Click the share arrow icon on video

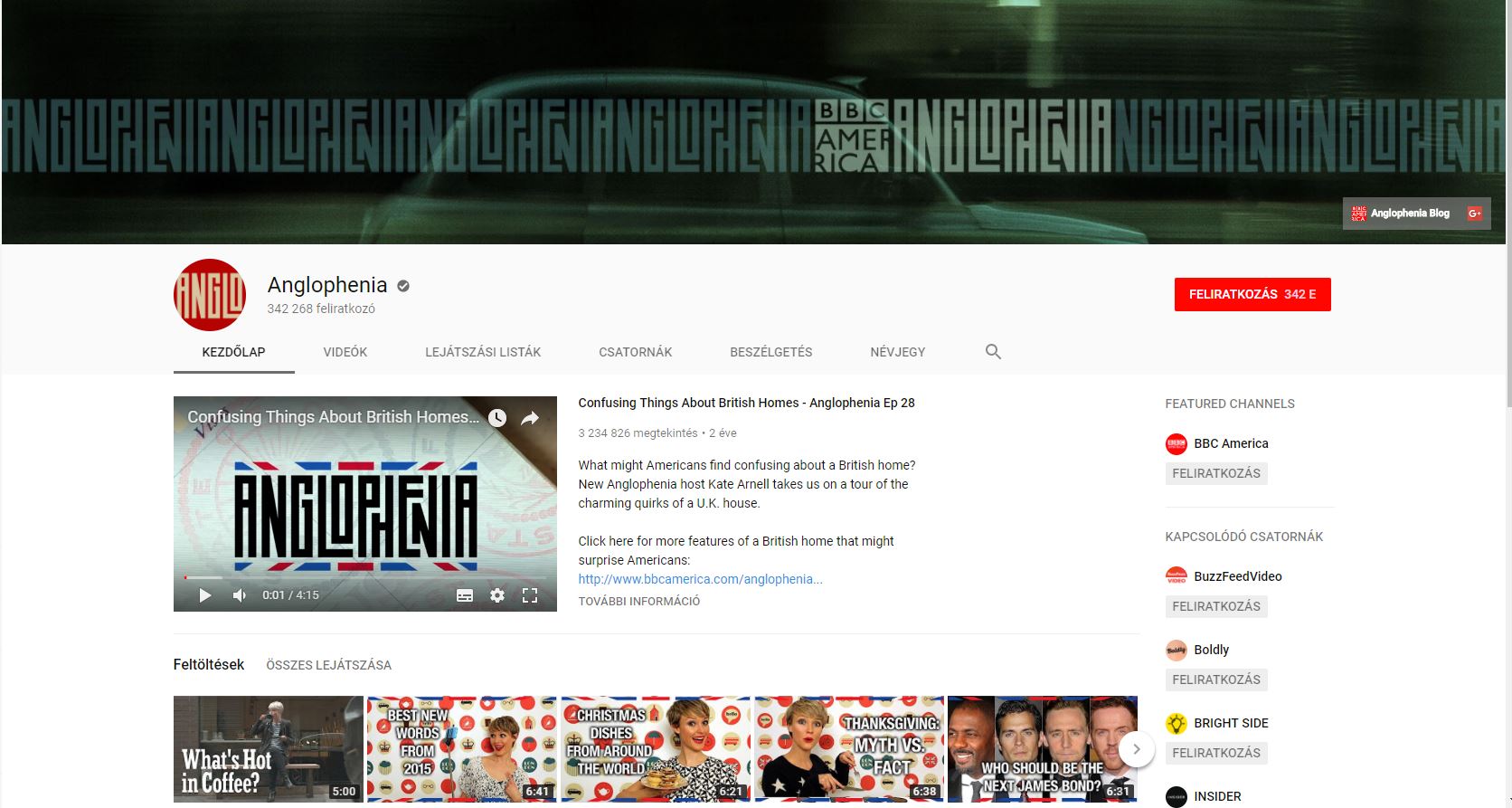530,418
